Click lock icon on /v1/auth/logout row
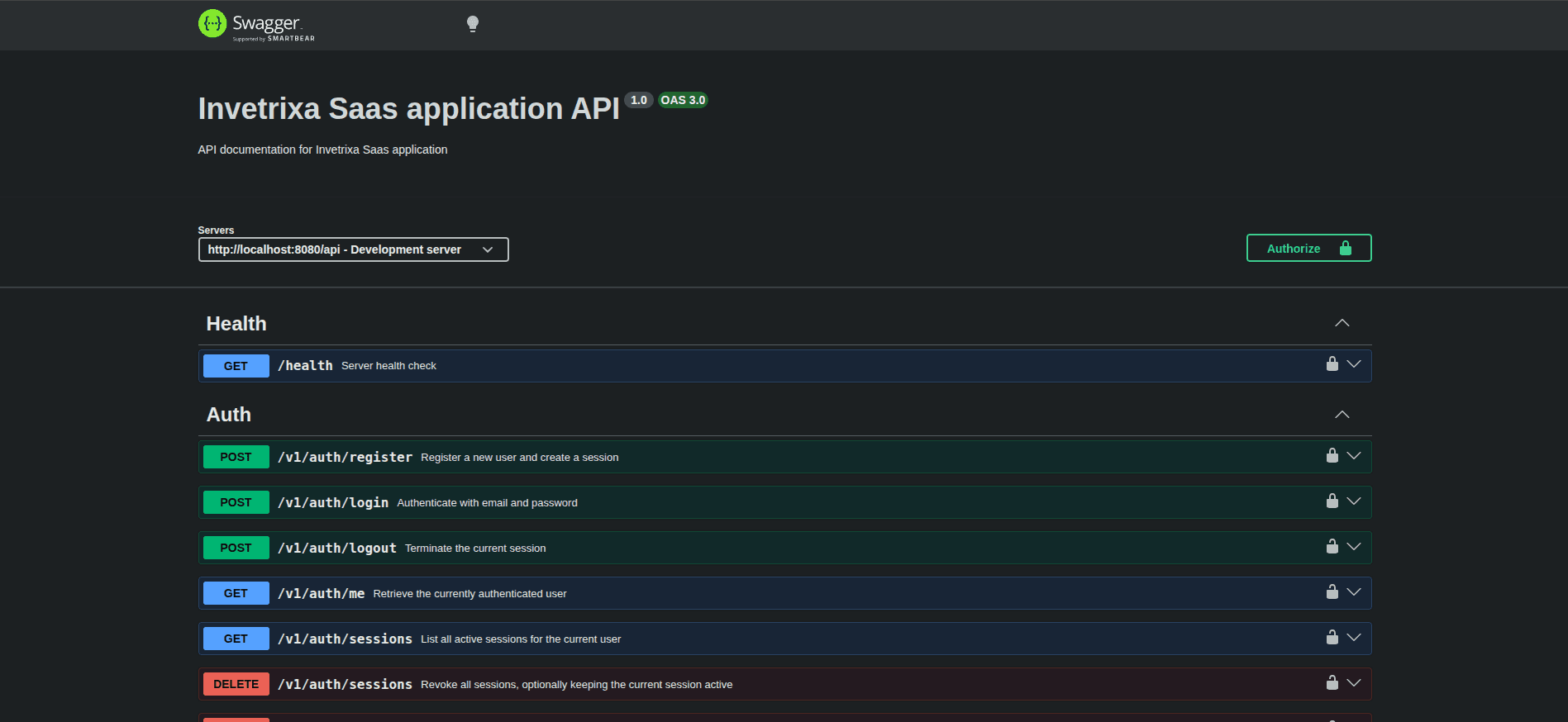This screenshot has height=722, width=1568. (x=1332, y=547)
